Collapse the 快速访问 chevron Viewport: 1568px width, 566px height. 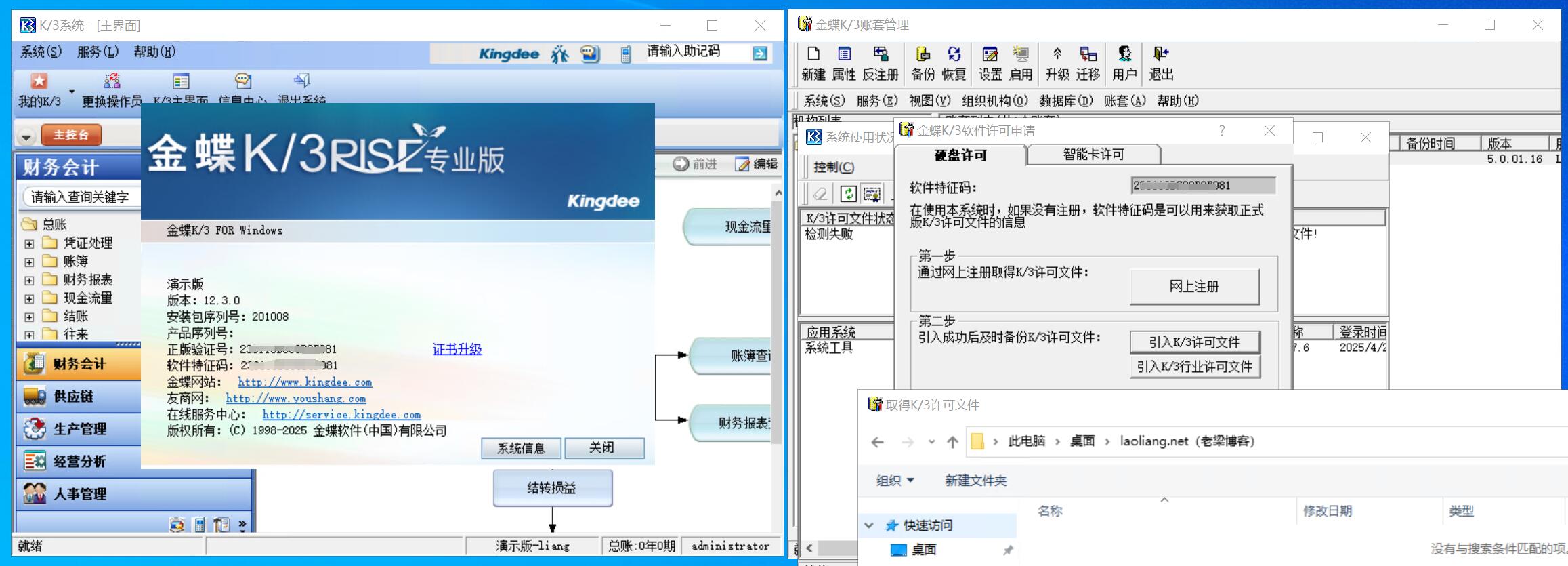[869, 525]
